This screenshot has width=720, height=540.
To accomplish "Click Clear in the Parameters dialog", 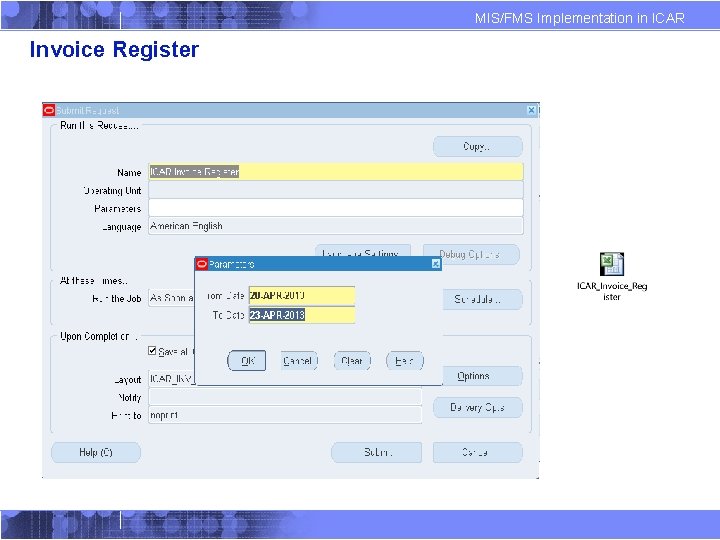I will click(352, 361).
